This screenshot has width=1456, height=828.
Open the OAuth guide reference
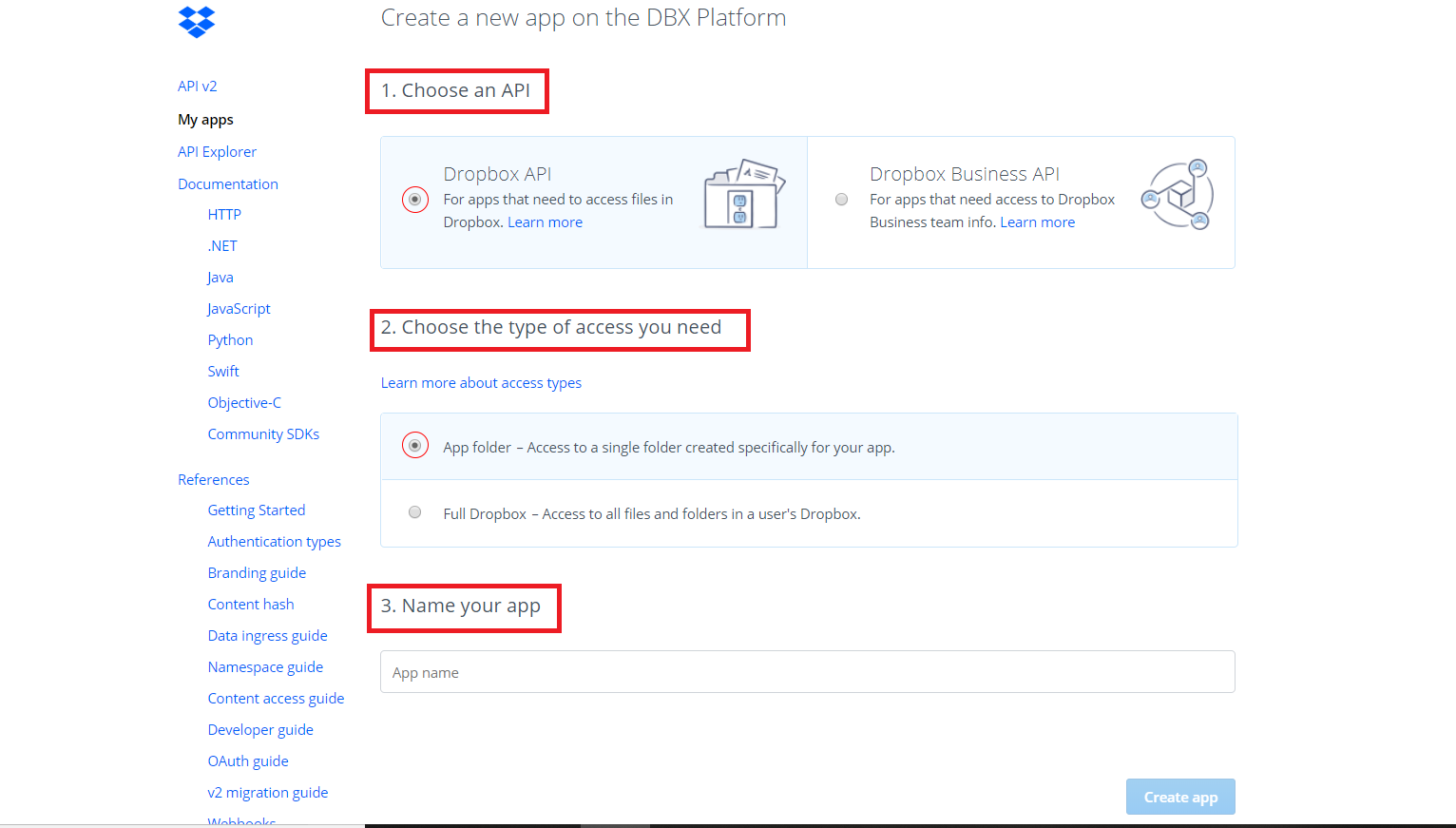click(248, 761)
